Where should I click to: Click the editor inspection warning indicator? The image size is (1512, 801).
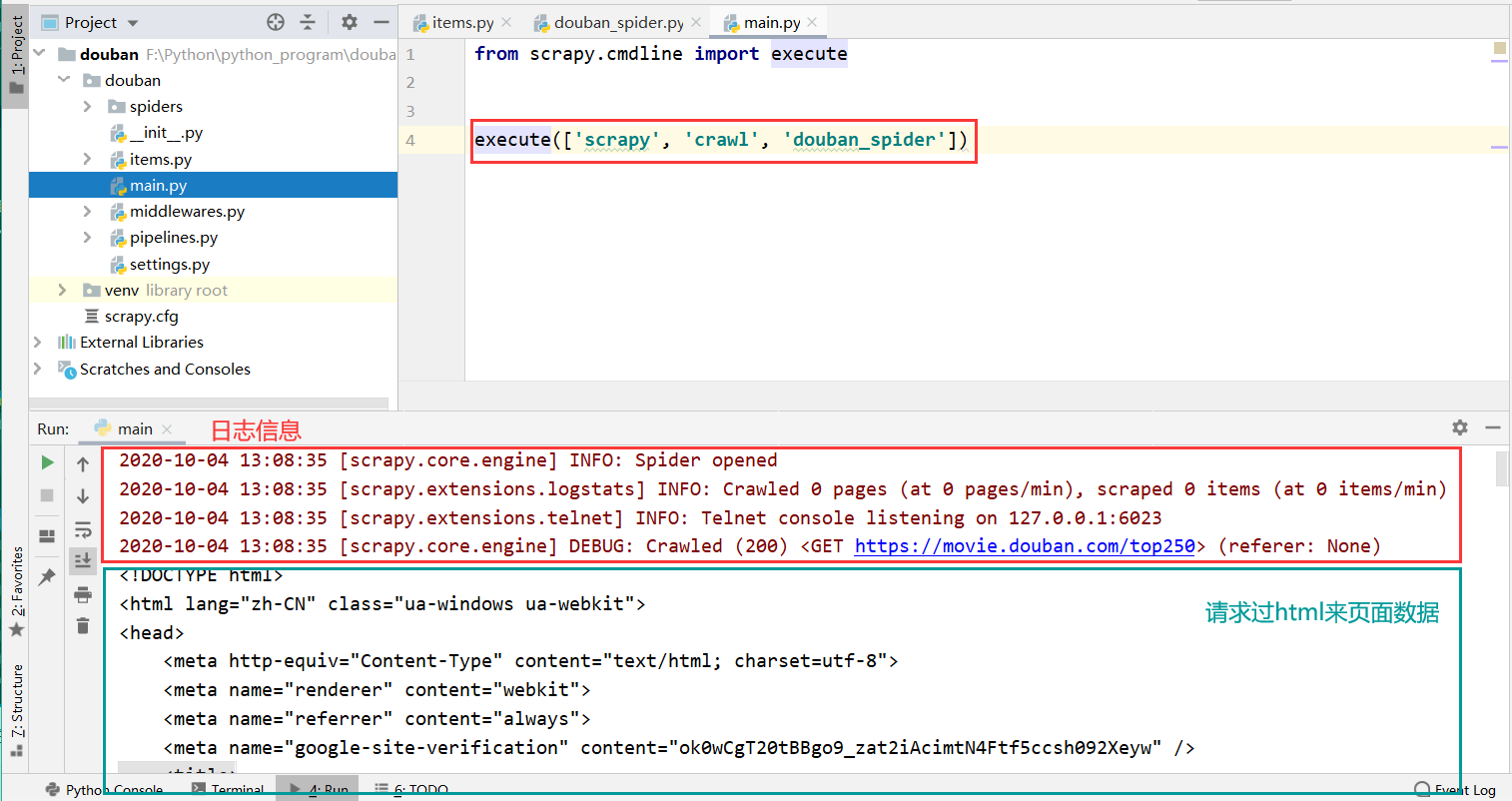click(1500, 48)
